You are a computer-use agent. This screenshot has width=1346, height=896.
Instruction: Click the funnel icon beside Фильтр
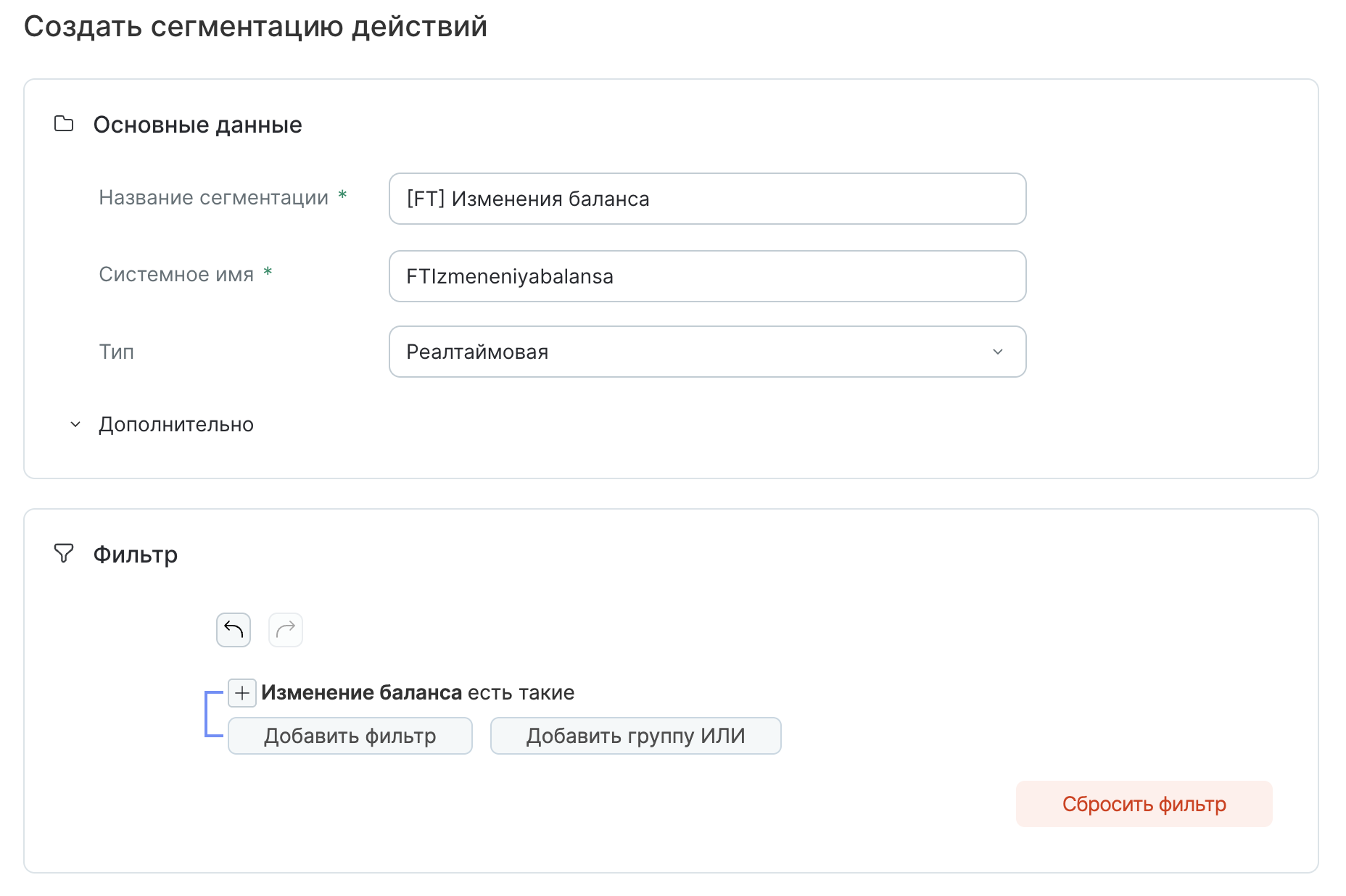click(x=64, y=554)
